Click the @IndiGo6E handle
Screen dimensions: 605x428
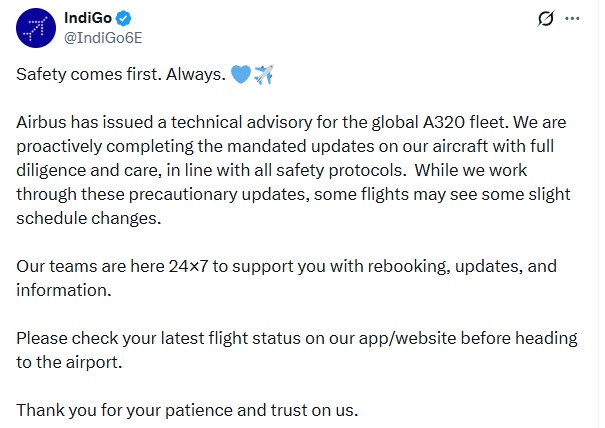(x=104, y=39)
